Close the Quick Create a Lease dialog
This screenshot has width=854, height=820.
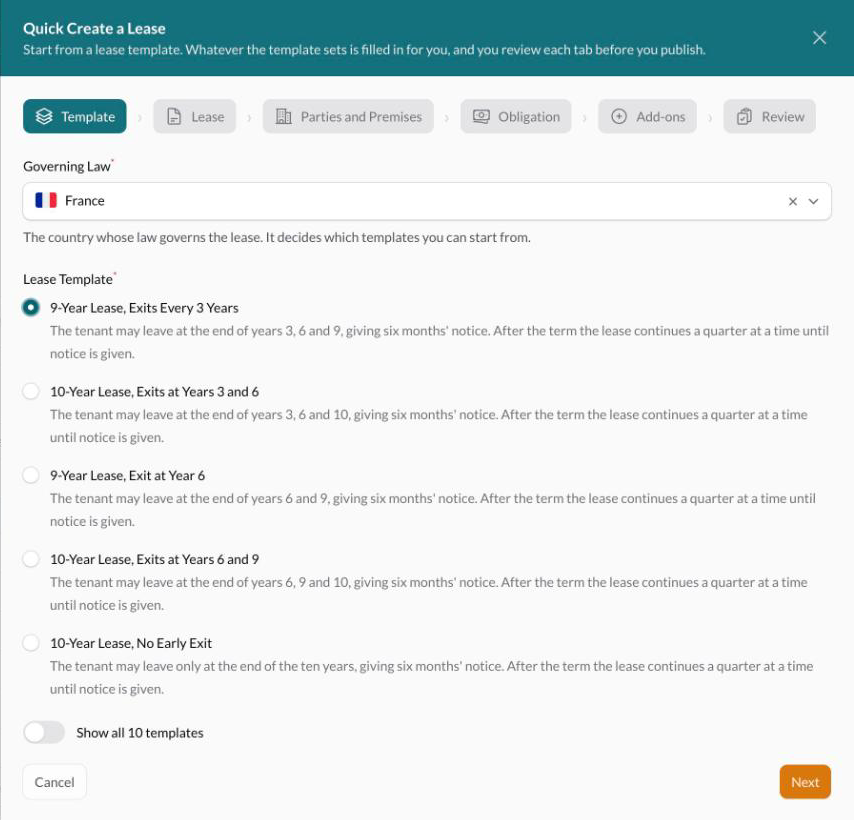click(819, 38)
